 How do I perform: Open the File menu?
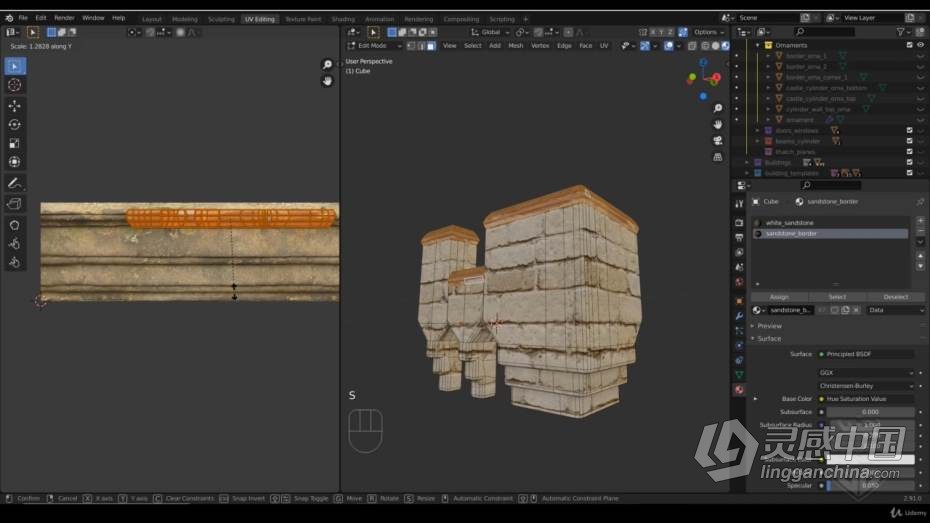pyautogui.click(x=23, y=18)
